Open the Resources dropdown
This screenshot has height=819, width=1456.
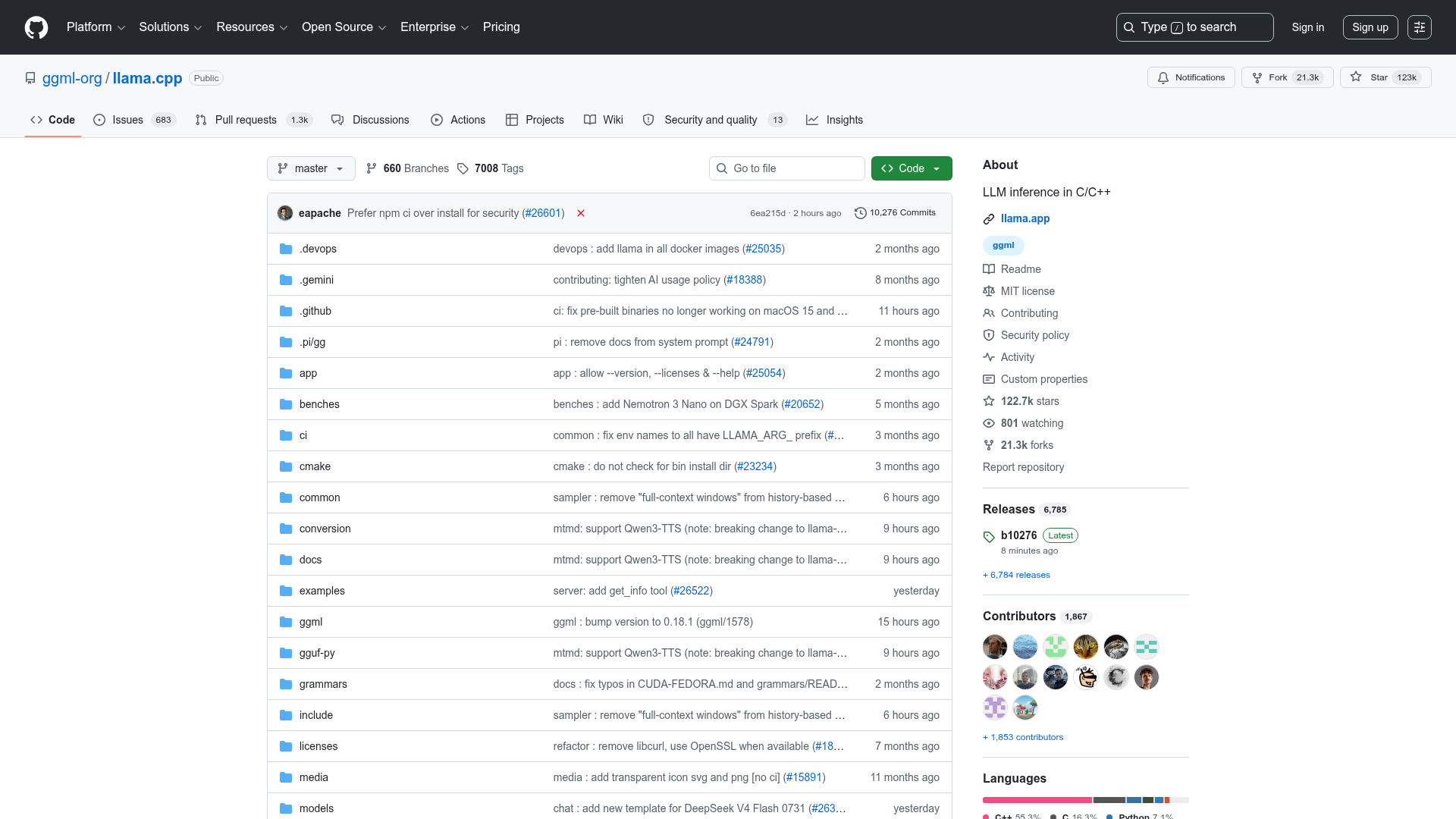tap(252, 27)
